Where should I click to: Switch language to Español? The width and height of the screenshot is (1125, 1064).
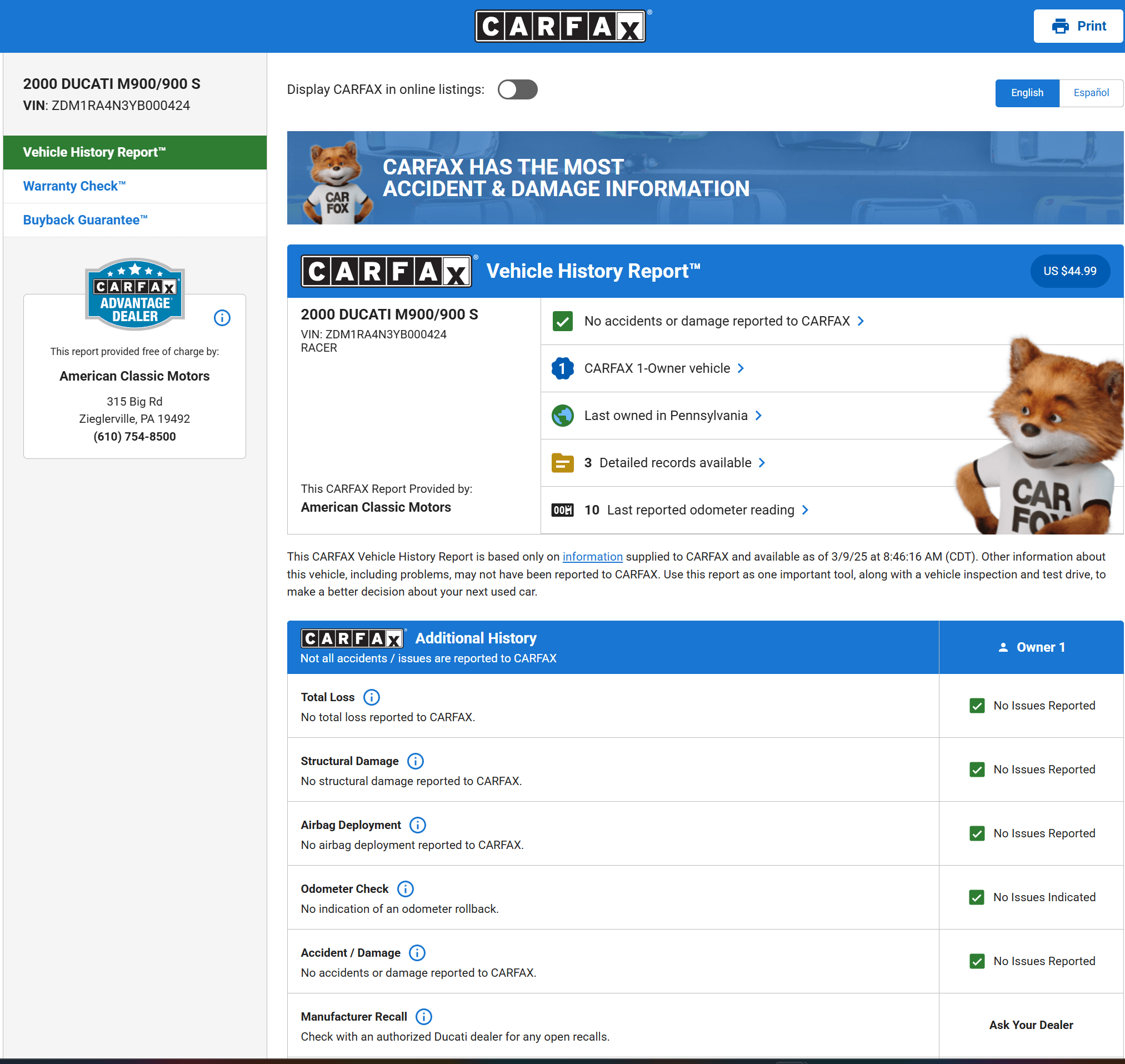point(1091,93)
